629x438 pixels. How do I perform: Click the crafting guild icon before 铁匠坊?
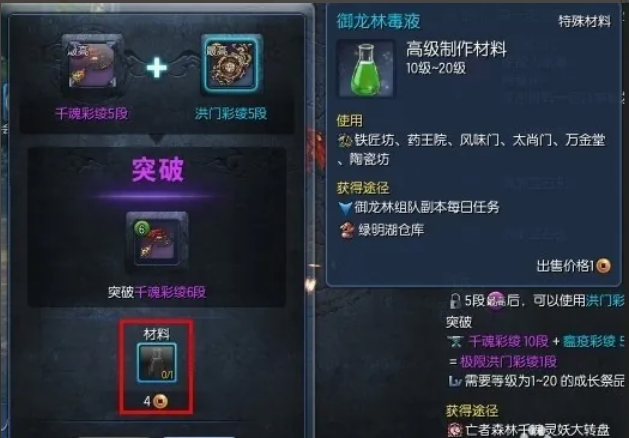[345, 140]
